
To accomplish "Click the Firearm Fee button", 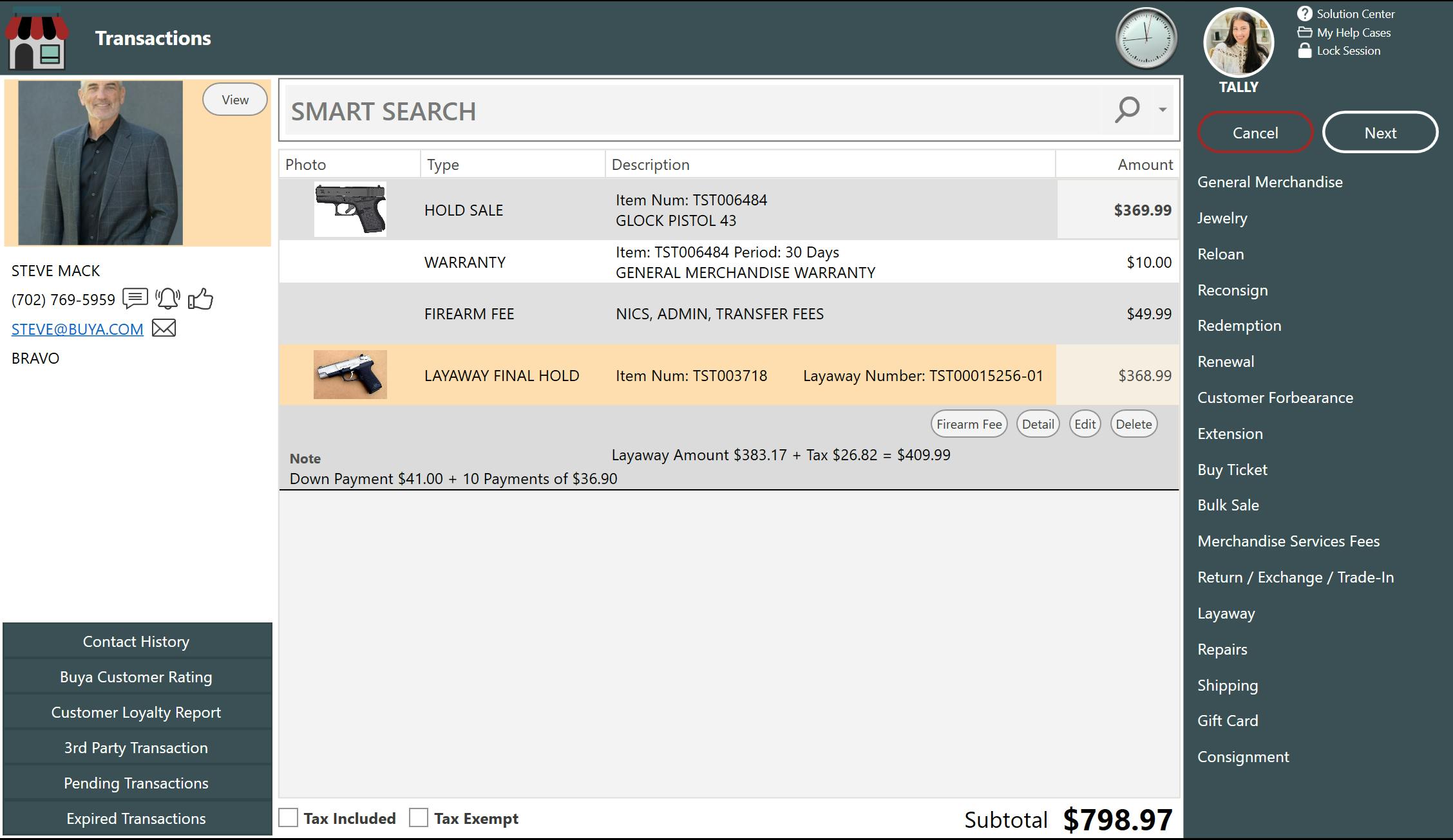I will tap(969, 424).
